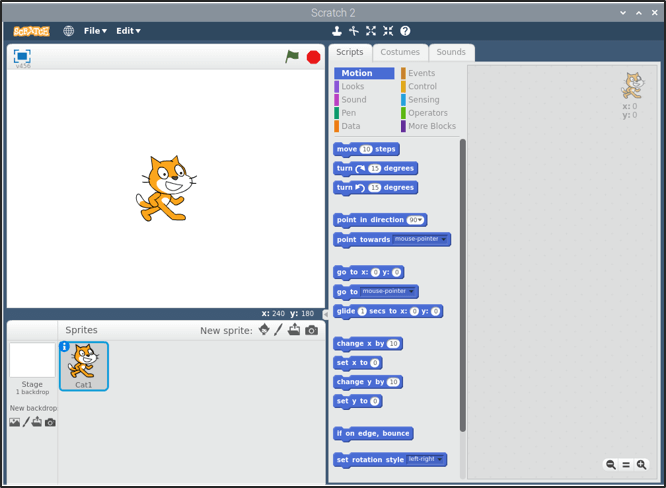
Task: Zoom out the scripts area
Action: (611, 465)
